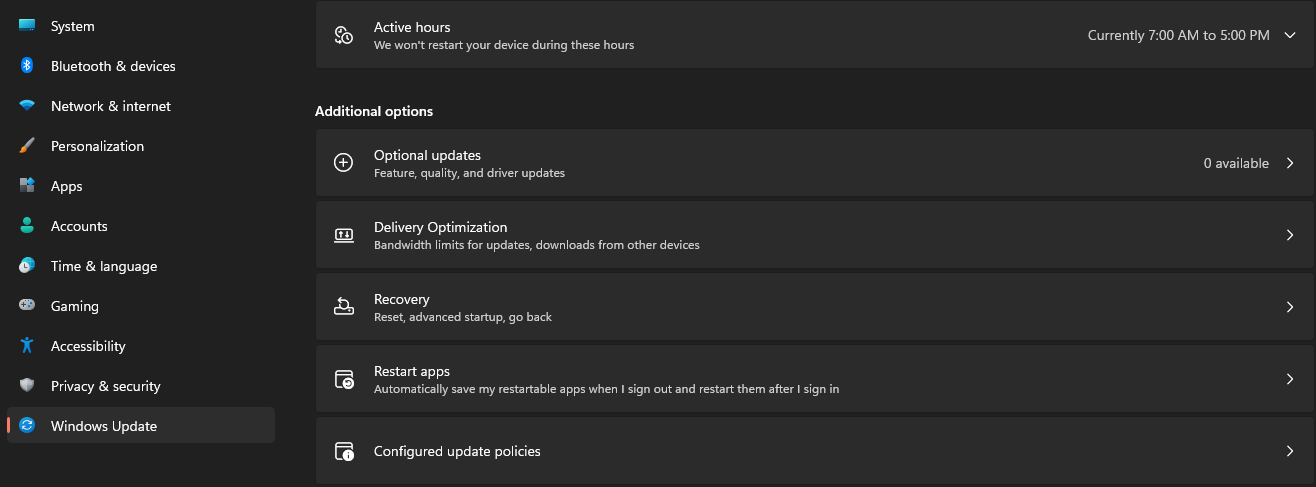Click the Active hours clock icon
The width and height of the screenshot is (1316, 487).
pos(343,35)
